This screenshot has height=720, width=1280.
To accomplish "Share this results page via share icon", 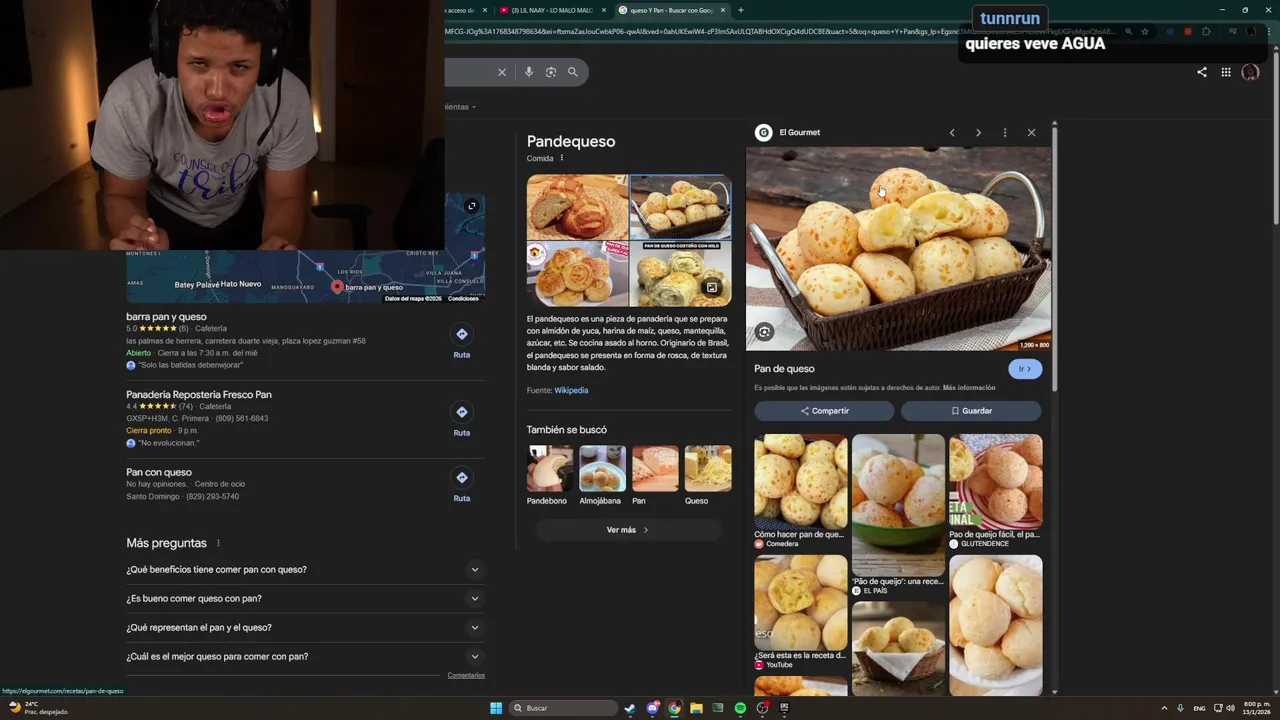I will pos(1202,72).
